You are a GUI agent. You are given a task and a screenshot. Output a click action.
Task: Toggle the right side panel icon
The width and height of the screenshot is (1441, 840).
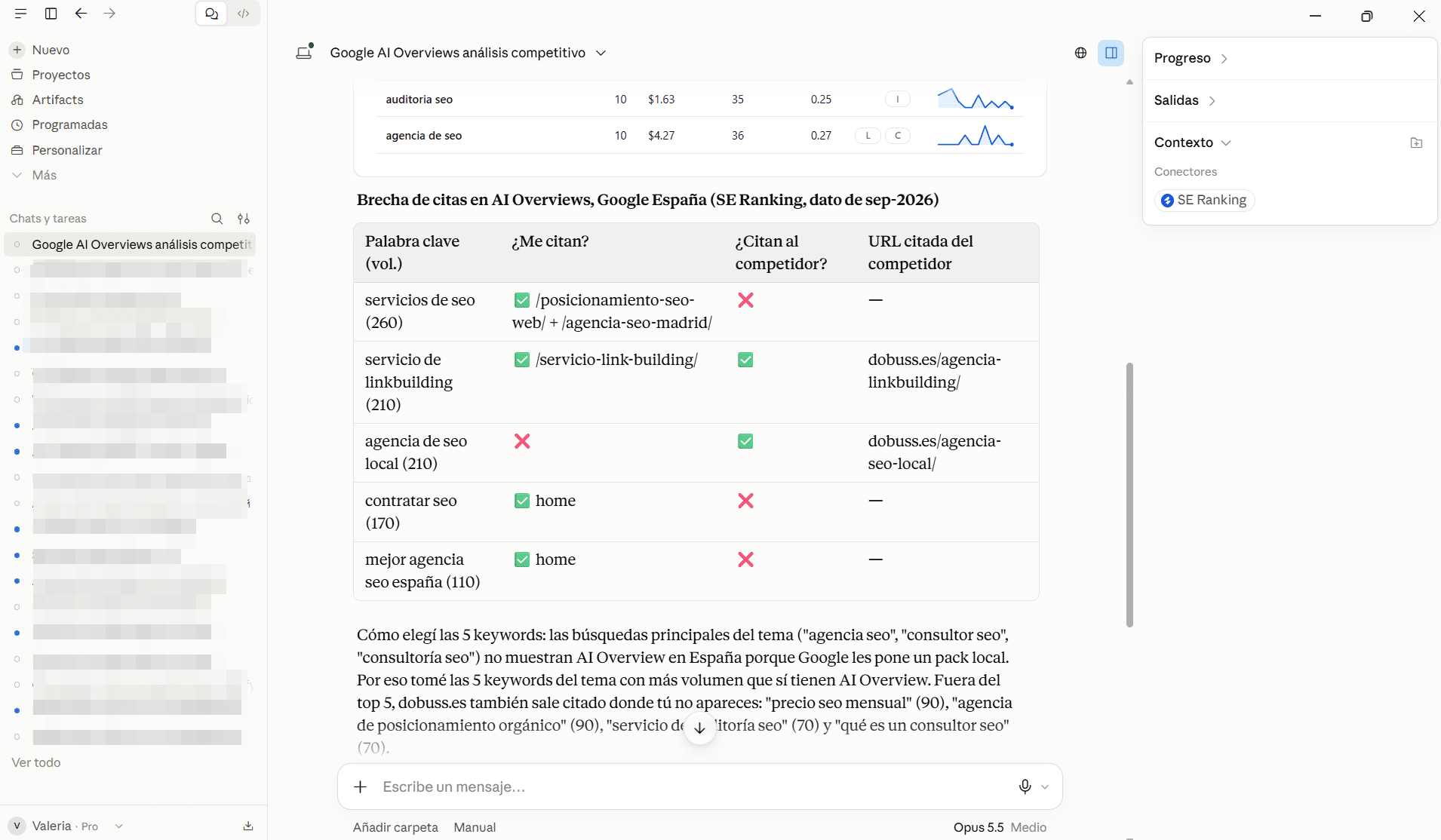click(x=1111, y=53)
